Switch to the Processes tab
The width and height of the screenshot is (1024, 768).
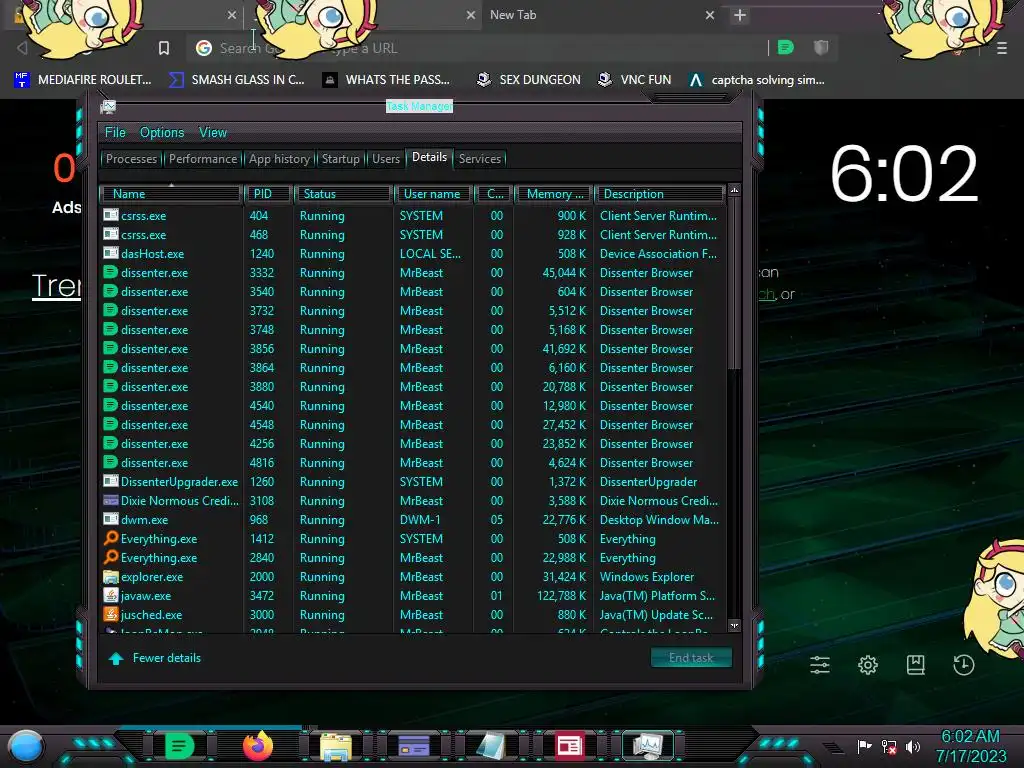[x=131, y=159]
